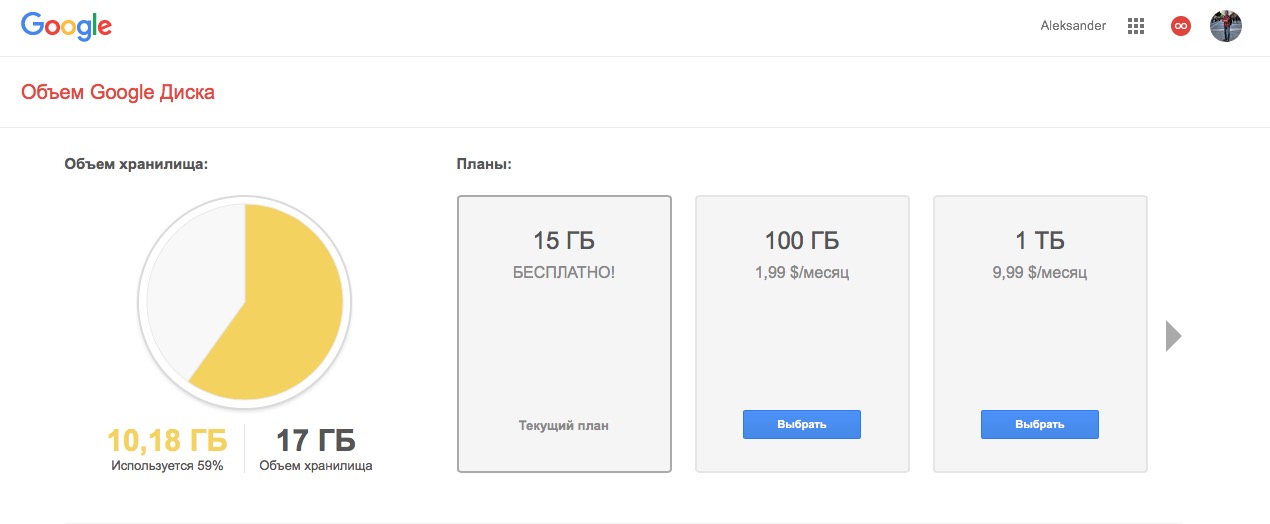The image size is (1270, 524).
Task: Click the Объем Google Диска heading
Action: [x=118, y=93]
